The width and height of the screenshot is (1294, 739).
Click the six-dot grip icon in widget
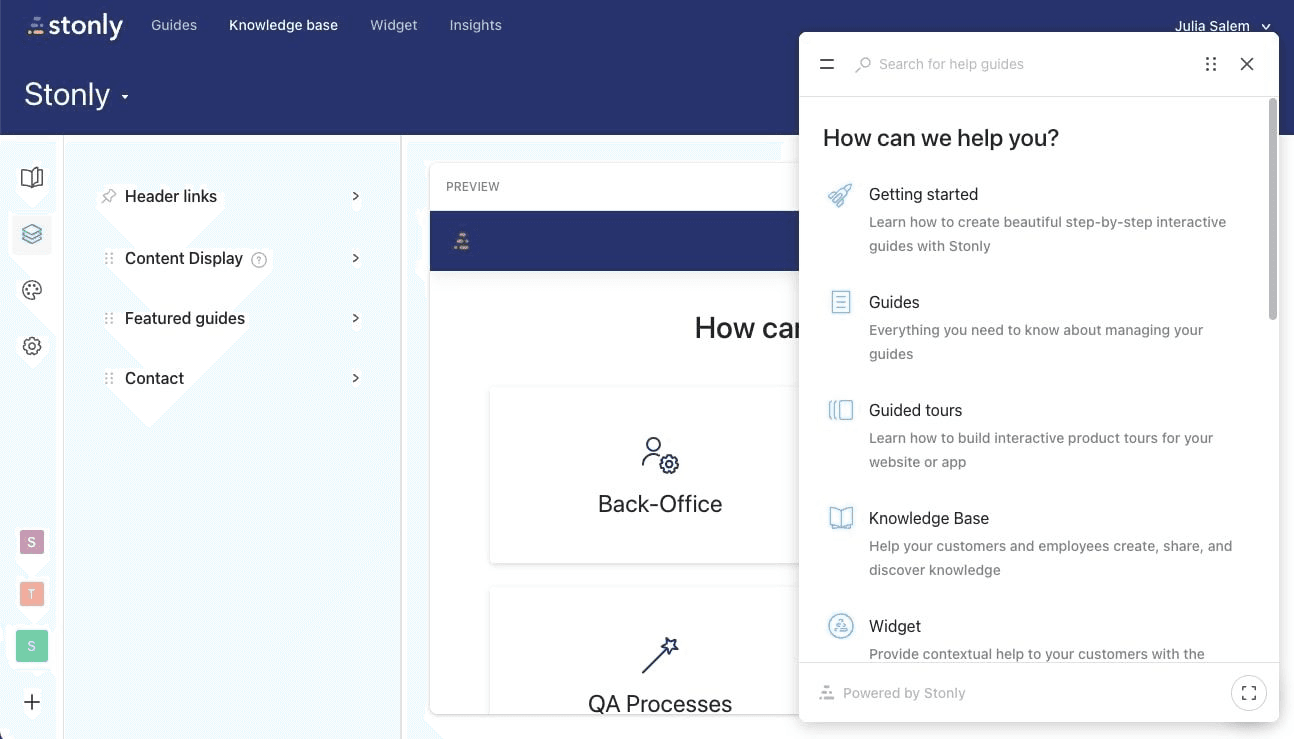point(1211,64)
